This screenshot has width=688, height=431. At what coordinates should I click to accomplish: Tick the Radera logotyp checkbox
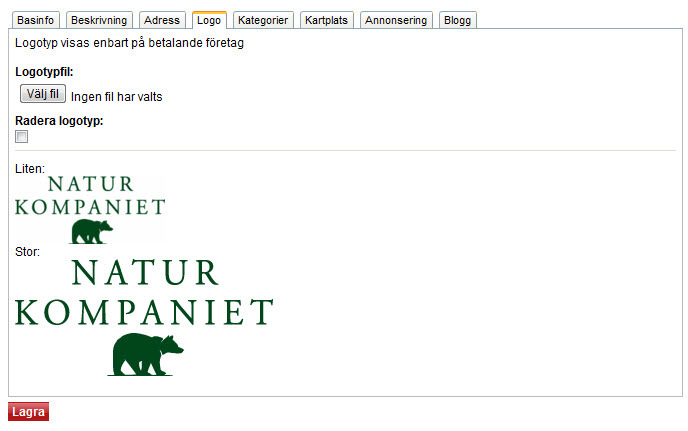(22, 136)
